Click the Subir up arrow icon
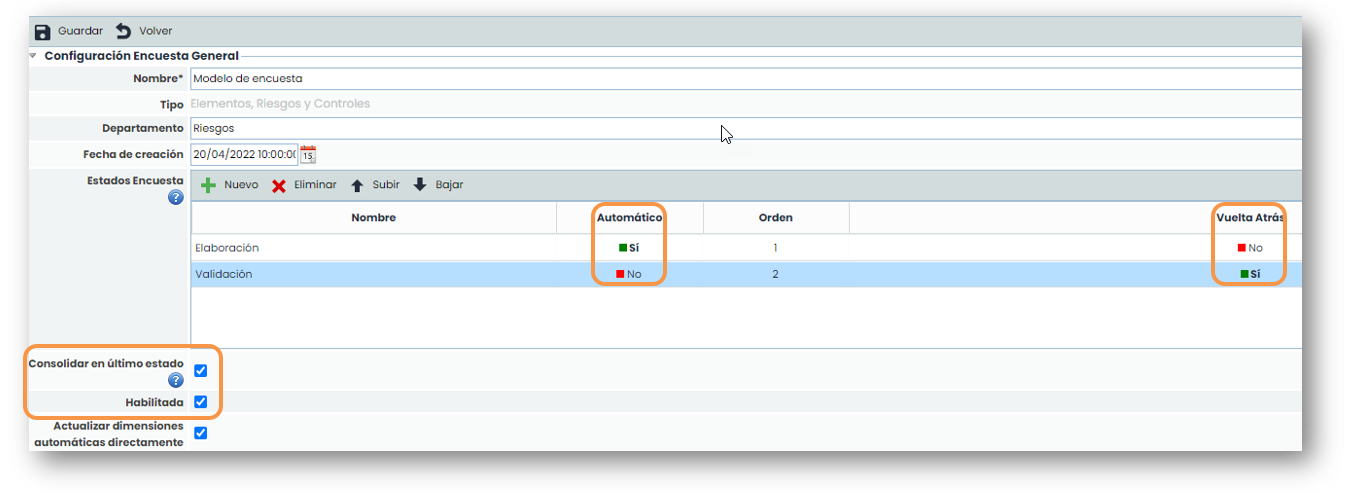The width and height of the screenshot is (1369, 493). click(357, 185)
